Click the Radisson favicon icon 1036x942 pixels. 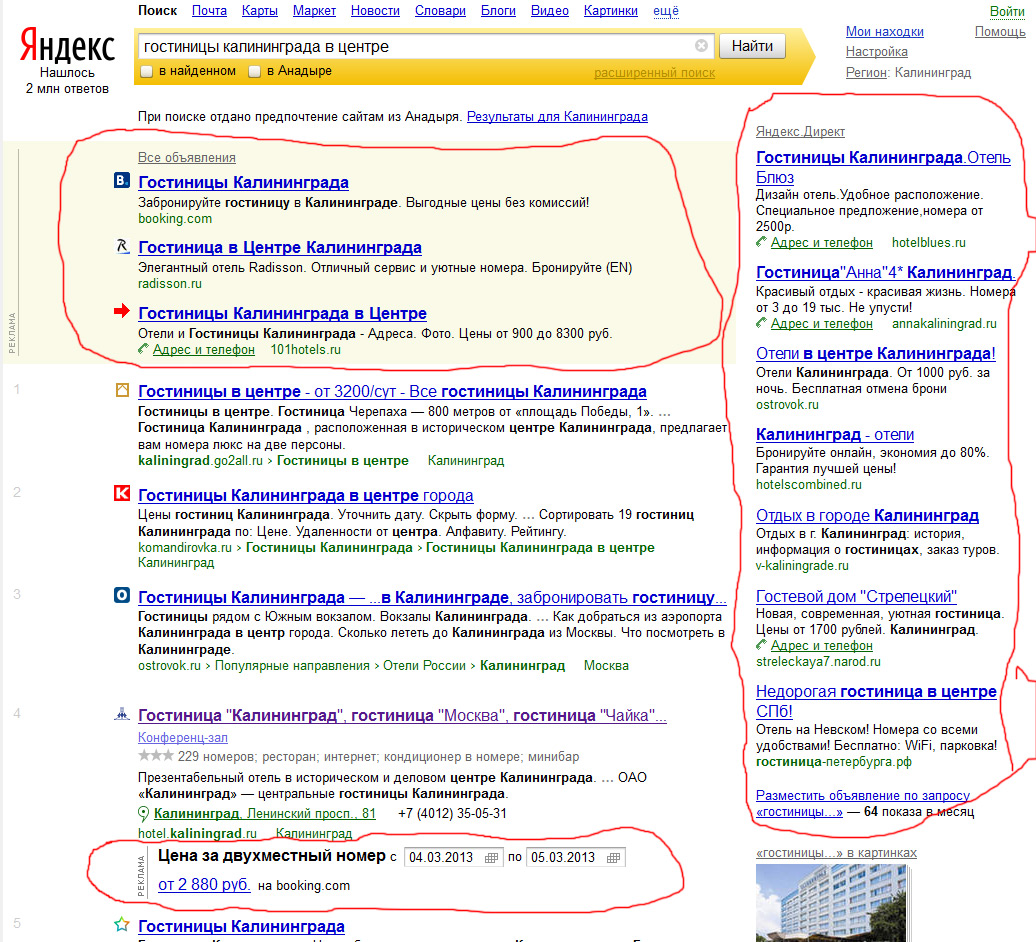pos(123,246)
